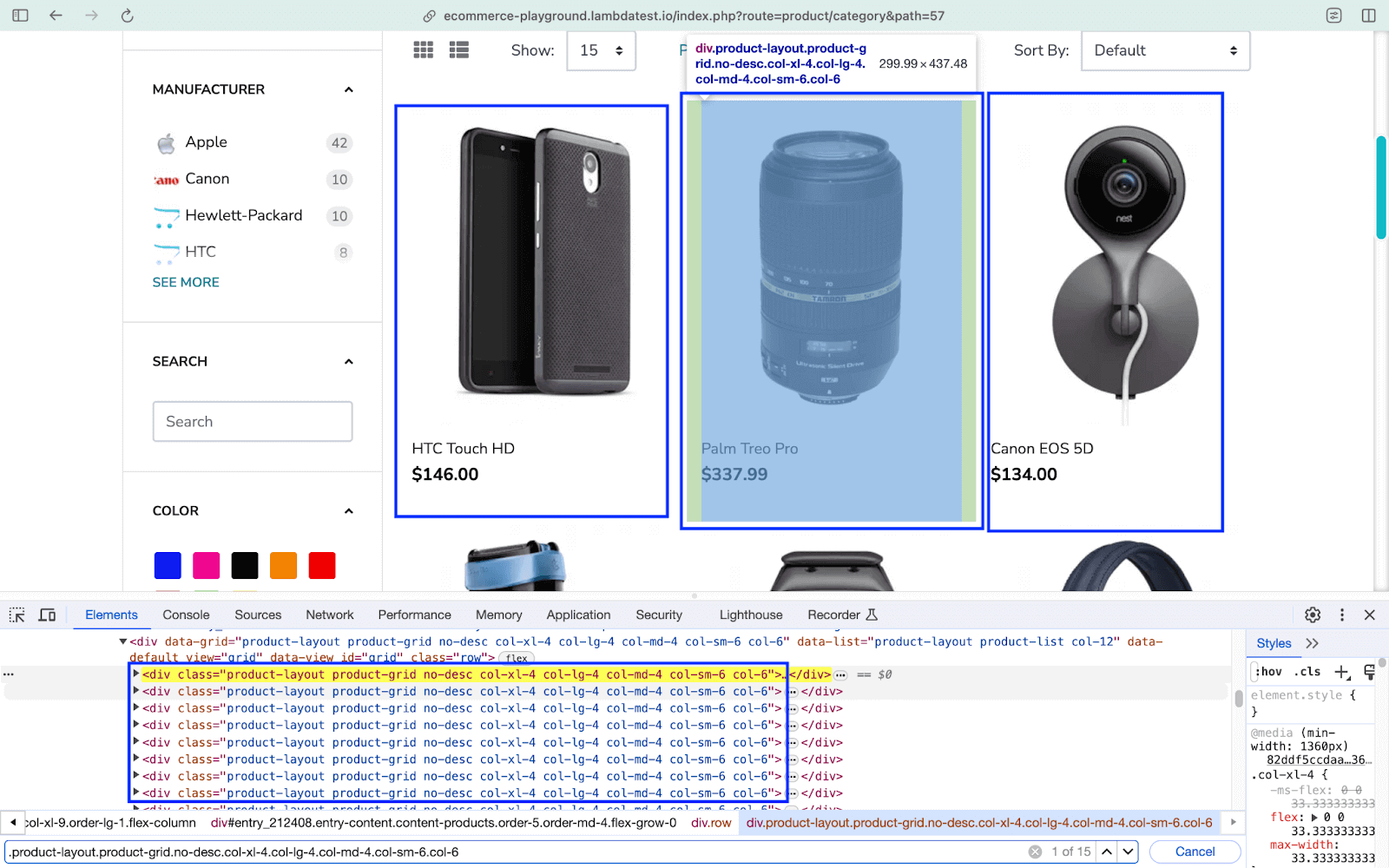Viewport: 1389px width, 868px height.
Task: Switch to the Console tab
Action: (x=186, y=615)
